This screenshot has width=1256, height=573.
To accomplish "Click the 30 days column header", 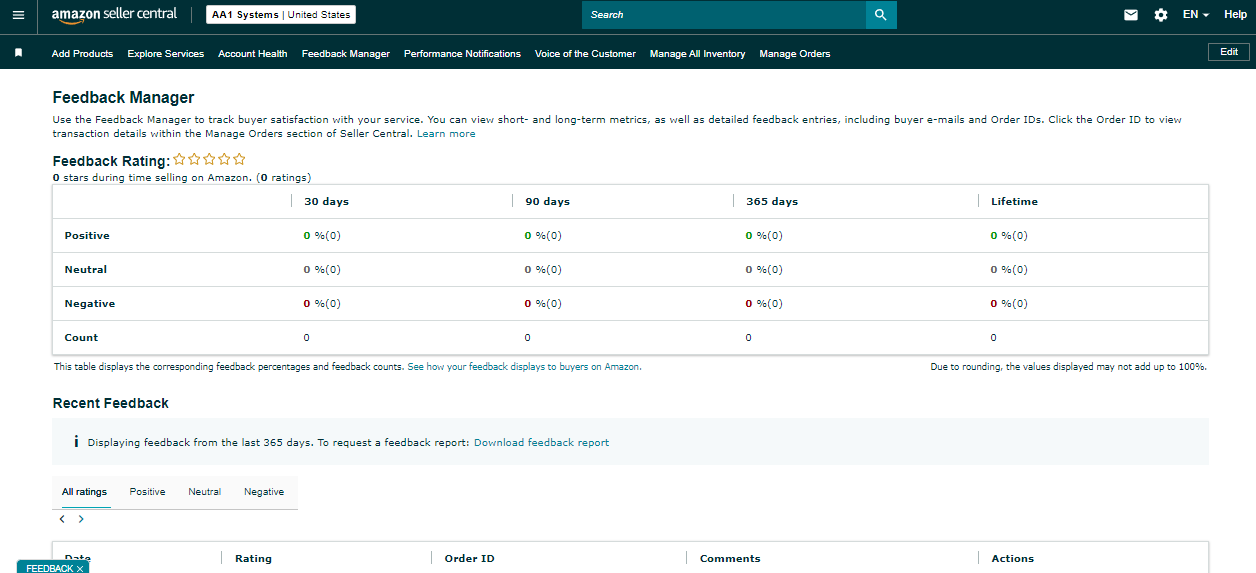I will pos(326,202).
